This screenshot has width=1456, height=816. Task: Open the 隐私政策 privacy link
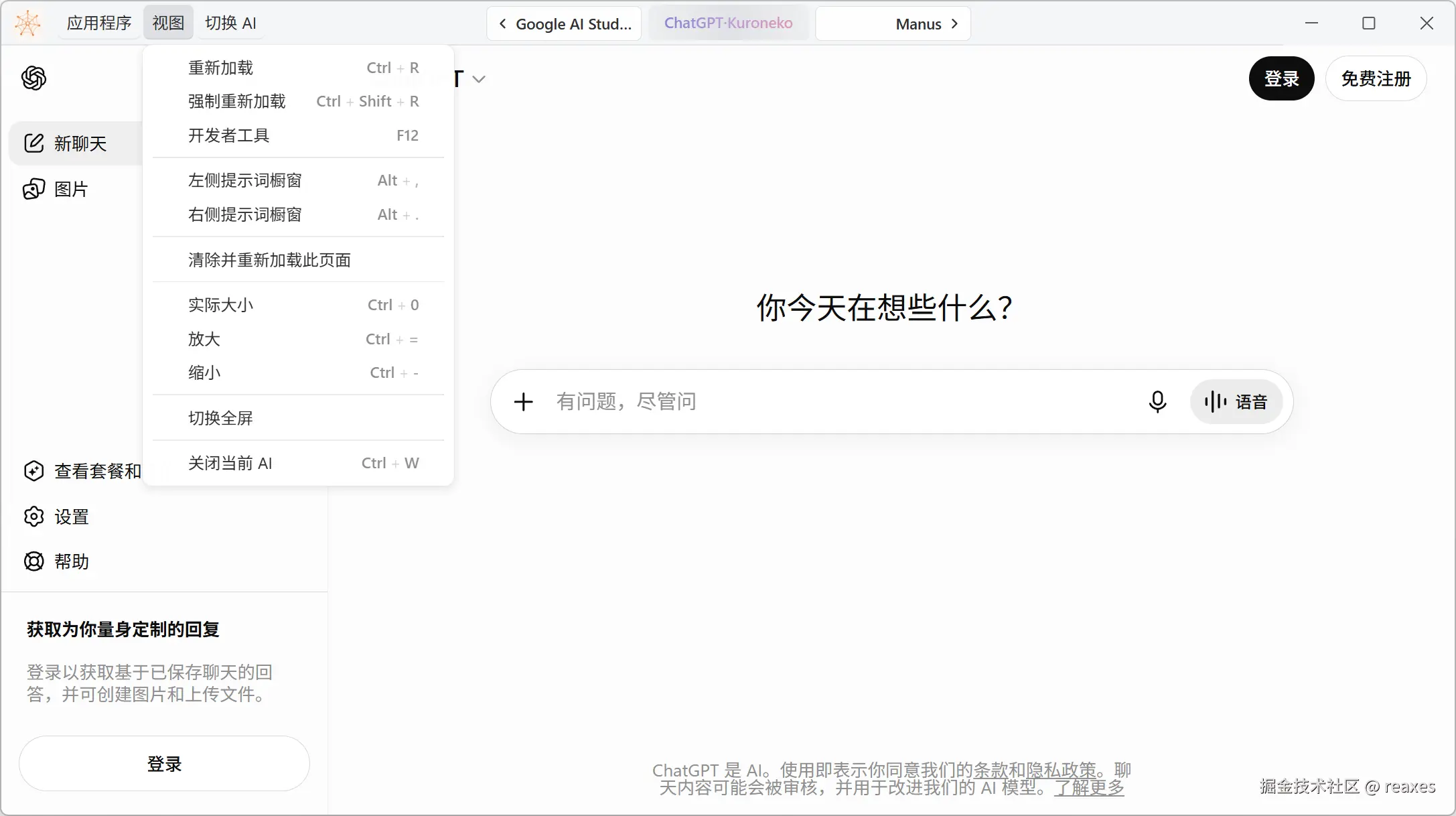tap(1061, 770)
